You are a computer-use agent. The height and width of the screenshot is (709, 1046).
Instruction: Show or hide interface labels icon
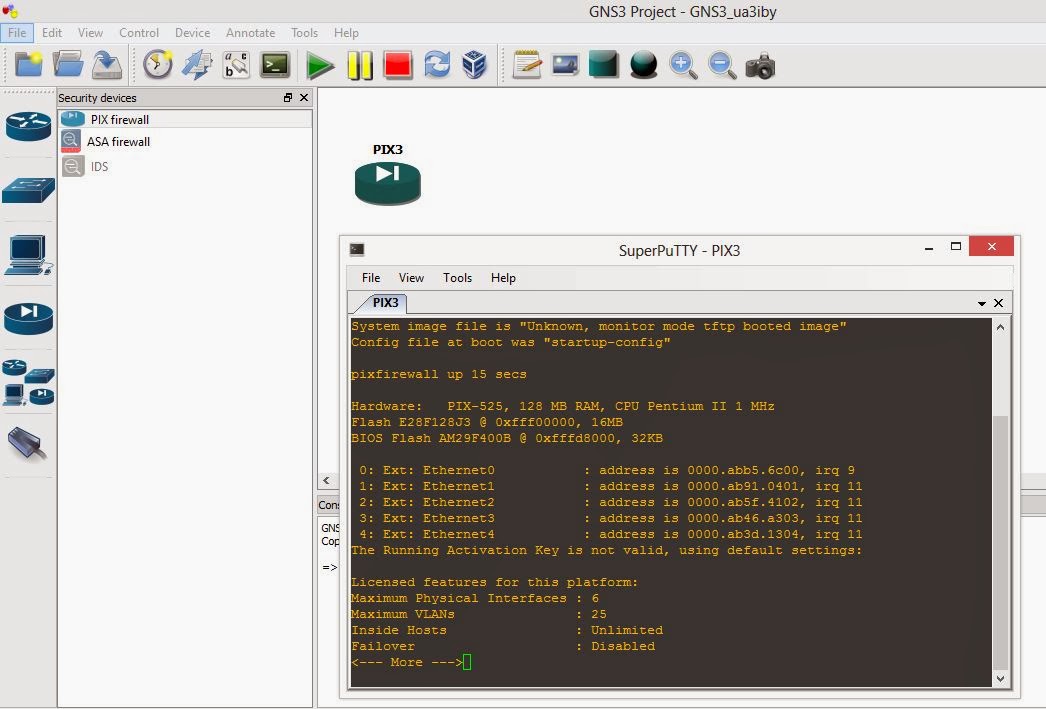[197, 65]
